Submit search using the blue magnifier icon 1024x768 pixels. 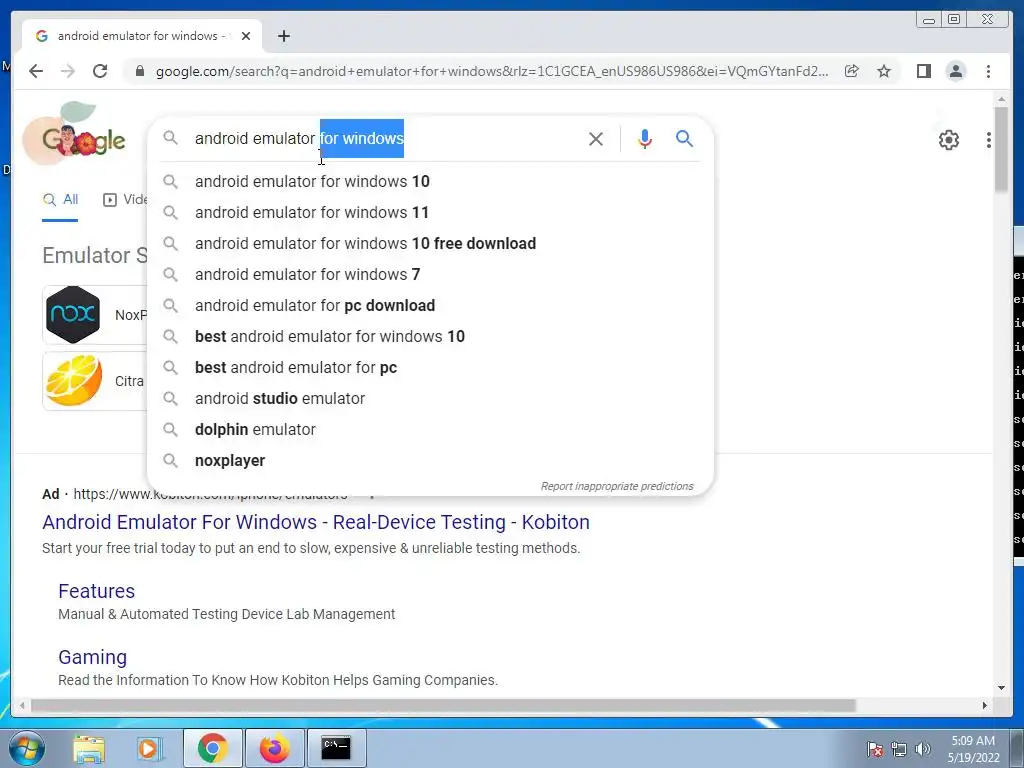pyautogui.click(x=684, y=138)
